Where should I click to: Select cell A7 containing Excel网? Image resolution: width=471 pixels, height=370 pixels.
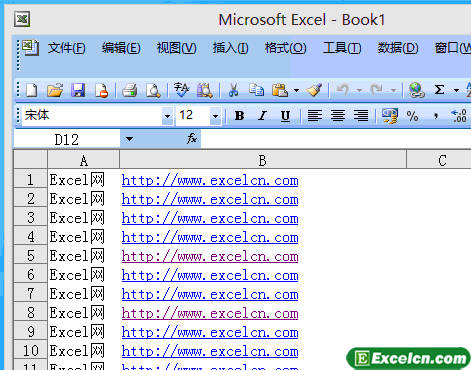click(84, 294)
